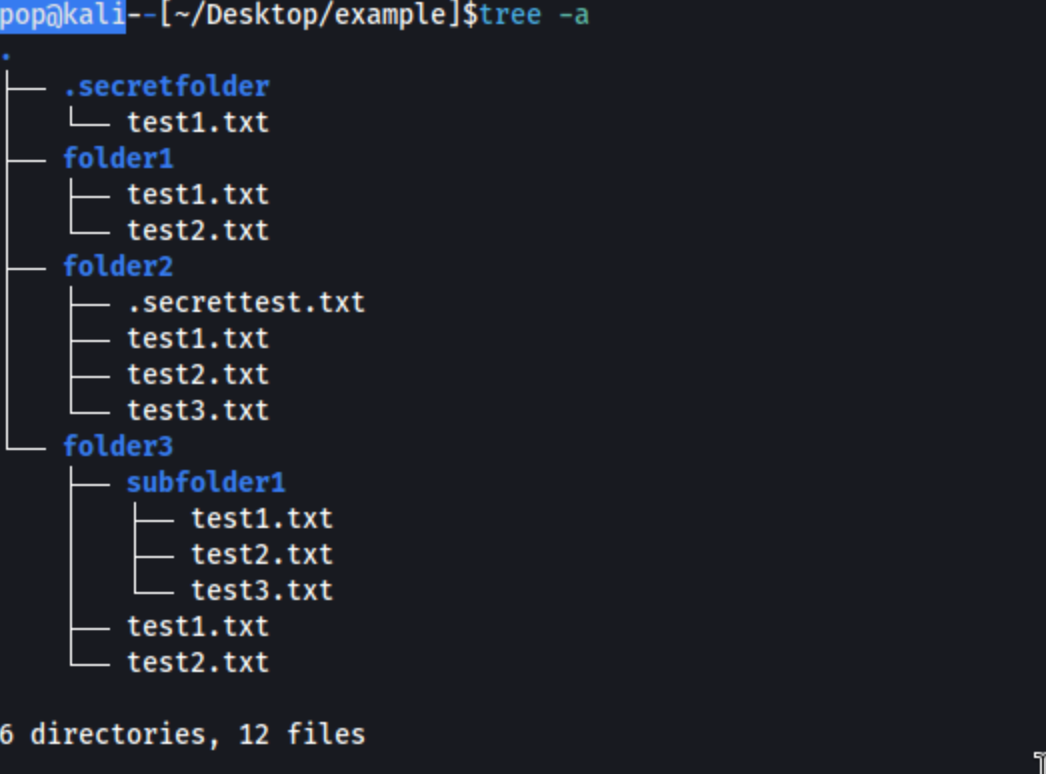Image resolution: width=1046 pixels, height=774 pixels.
Task: Click the highlighted pop@kali prompt text
Action: pos(63,15)
